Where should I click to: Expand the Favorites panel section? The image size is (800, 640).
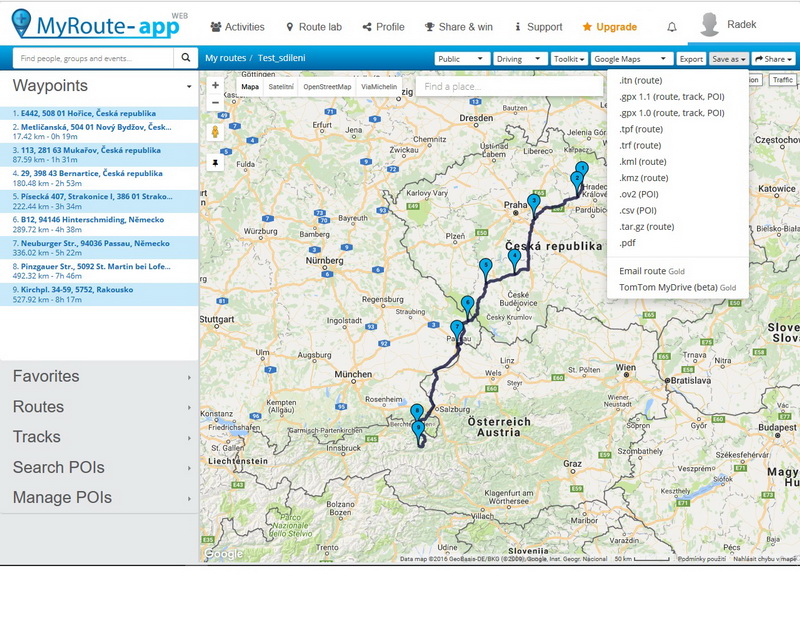(x=100, y=376)
